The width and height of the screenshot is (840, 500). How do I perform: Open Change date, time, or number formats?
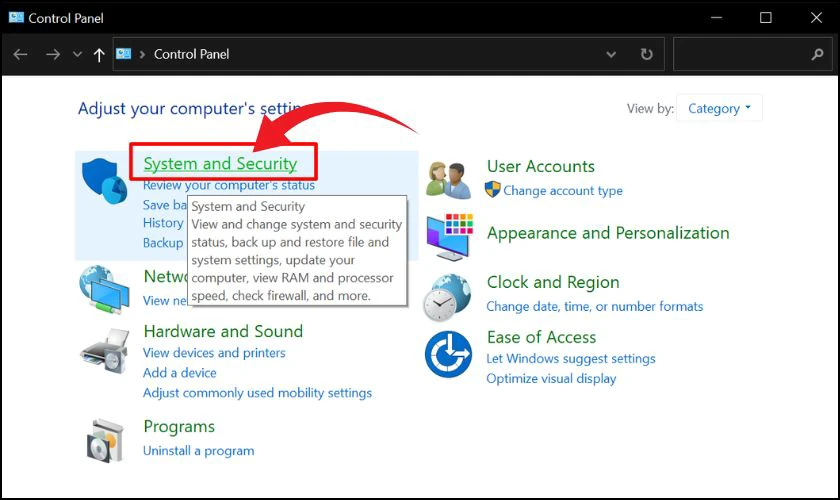click(x=595, y=307)
